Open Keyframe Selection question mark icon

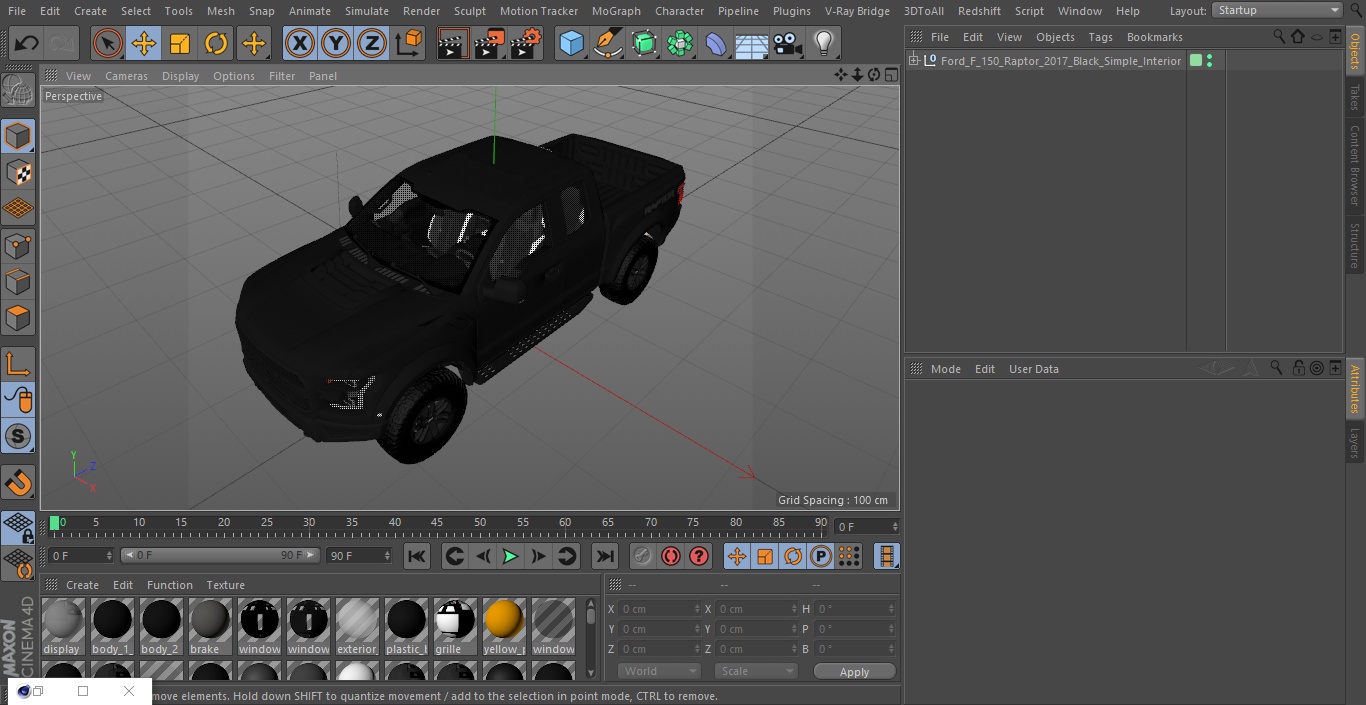pos(699,556)
